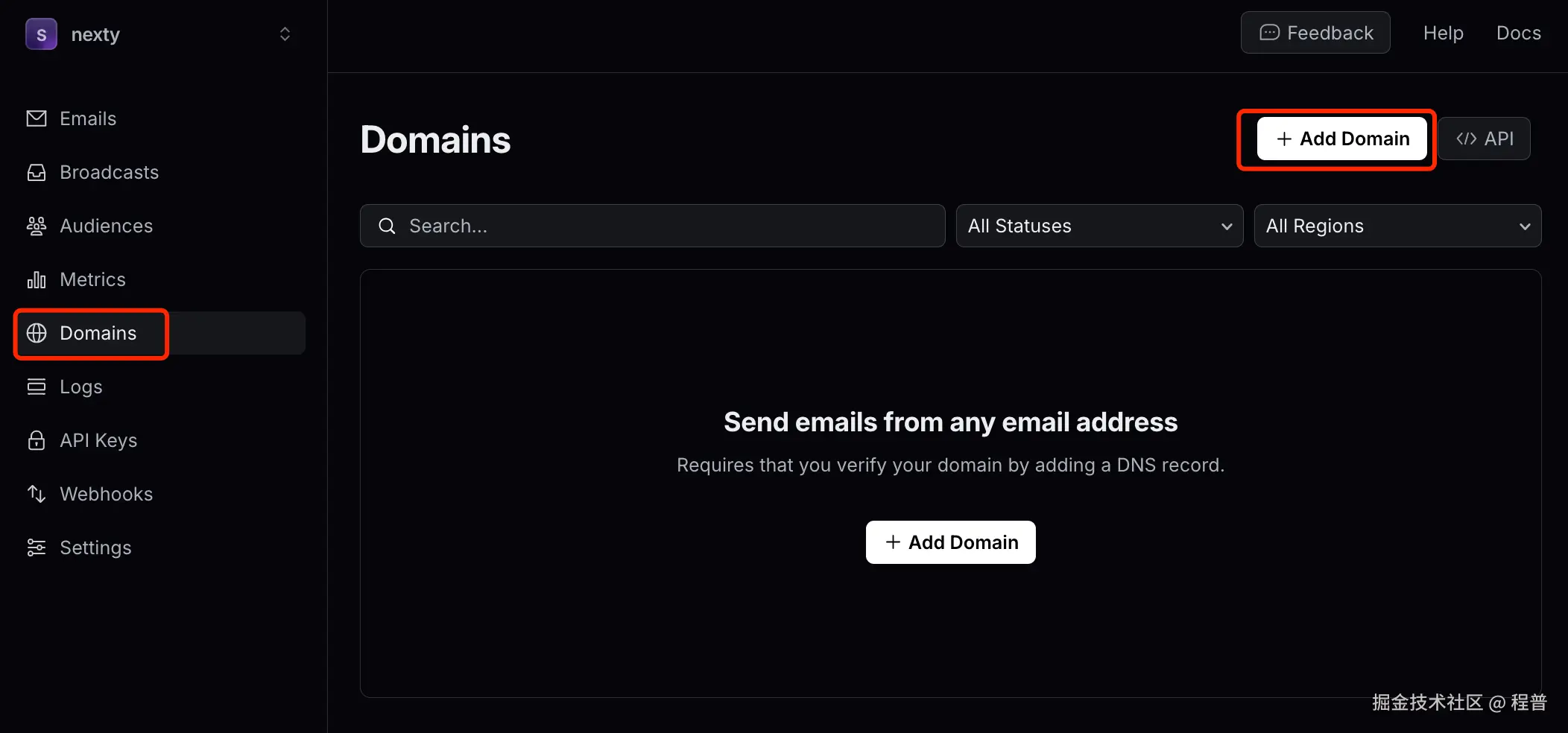Select the Audiences icon
Viewport: 1568px width, 733px height.
tap(36, 226)
